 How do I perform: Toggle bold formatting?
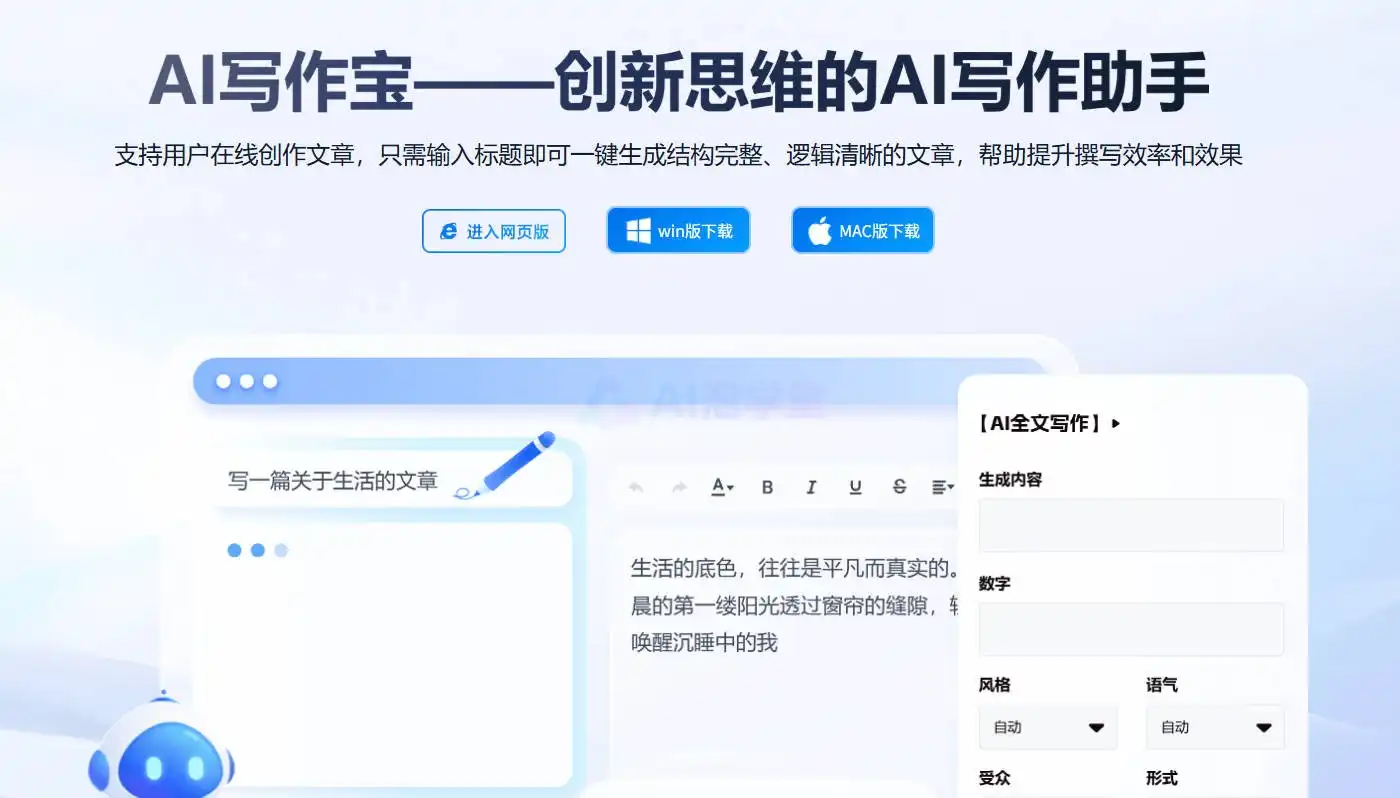coord(767,487)
